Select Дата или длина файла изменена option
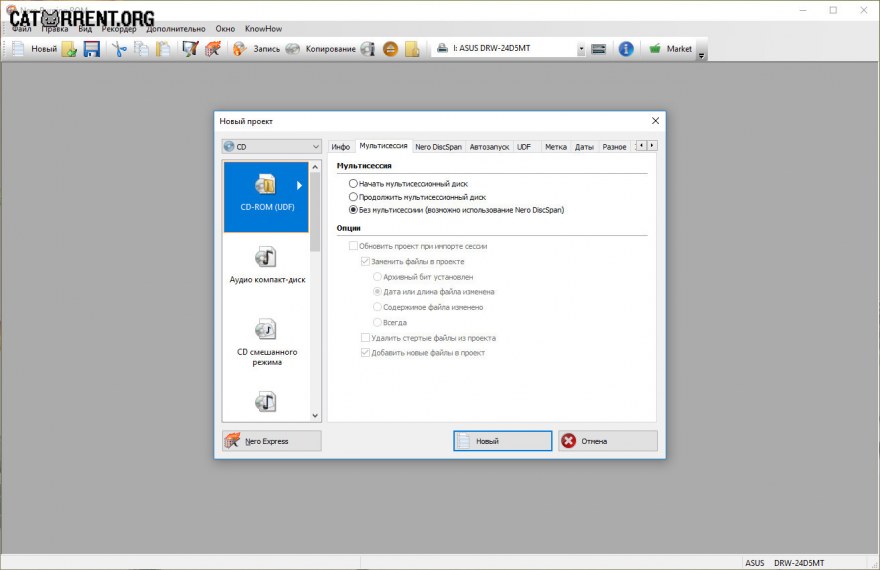Image resolution: width=880 pixels, height=570 pixels. coord(378,292)
